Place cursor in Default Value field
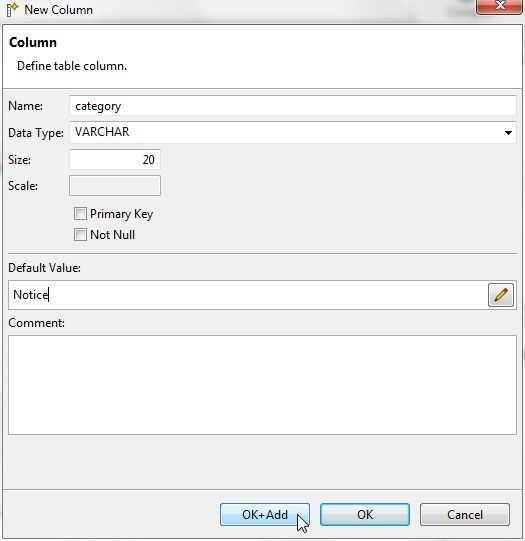This screenshot has height=541, width=525. point(248,295)
